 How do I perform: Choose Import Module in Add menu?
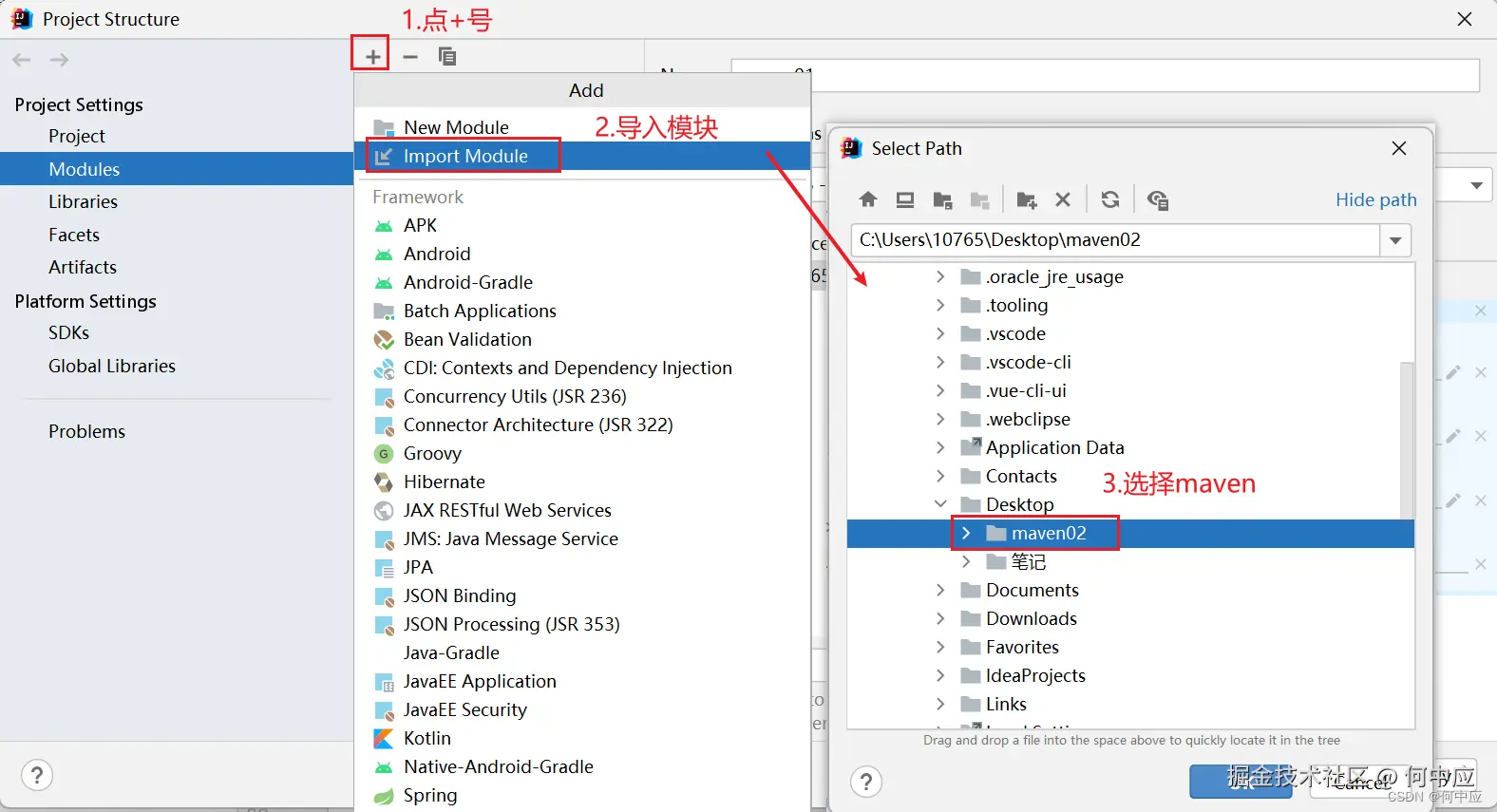pyautogui.click(x=583, y=156)
